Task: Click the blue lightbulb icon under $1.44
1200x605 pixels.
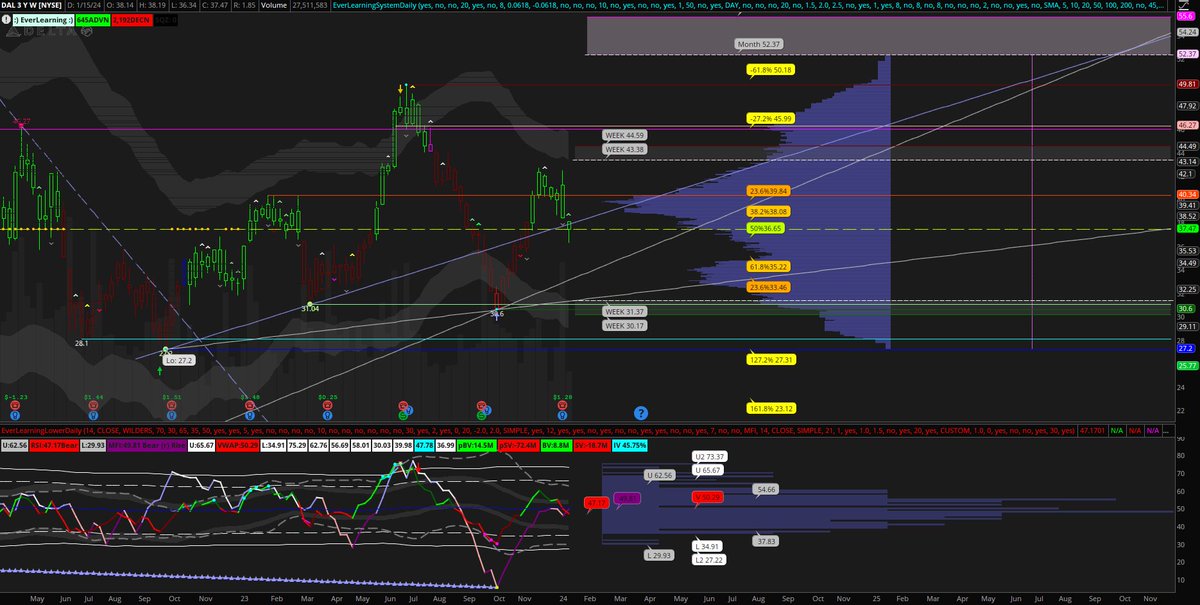Action: (x=94, y=413)
